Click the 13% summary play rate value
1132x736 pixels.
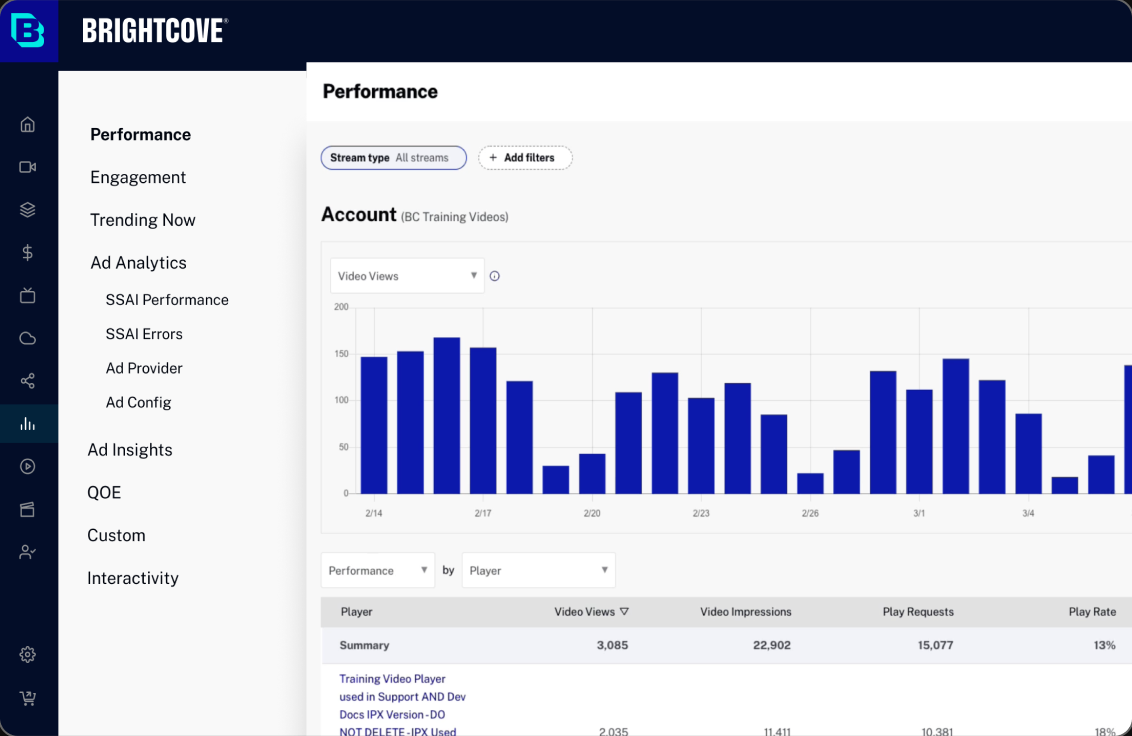[1105, 645]
